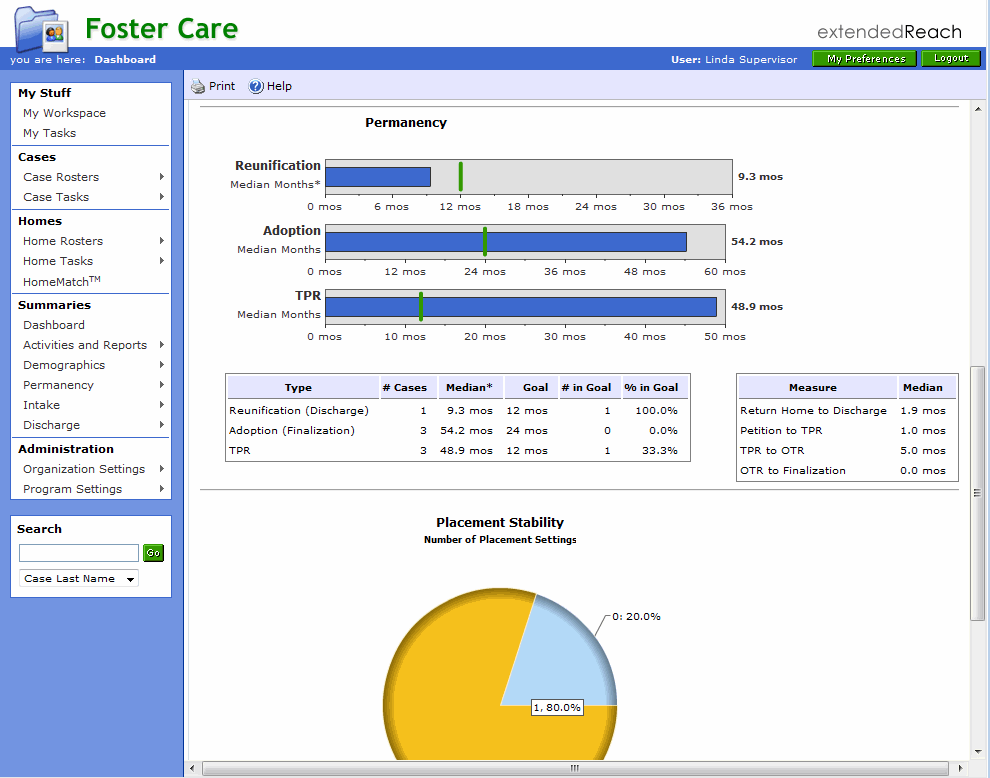Viewport: 990px width, 778px height.
Task: Expand the Program Settings submenu arrow
Action: click(162, 489)
